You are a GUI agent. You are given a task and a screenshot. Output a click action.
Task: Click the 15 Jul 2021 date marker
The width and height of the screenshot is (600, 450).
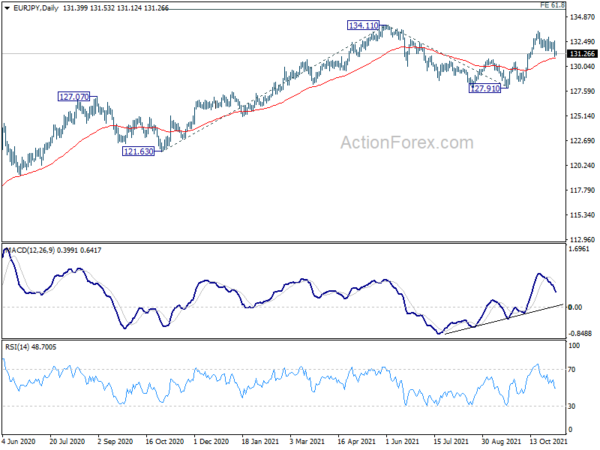[x=451, y=441]
